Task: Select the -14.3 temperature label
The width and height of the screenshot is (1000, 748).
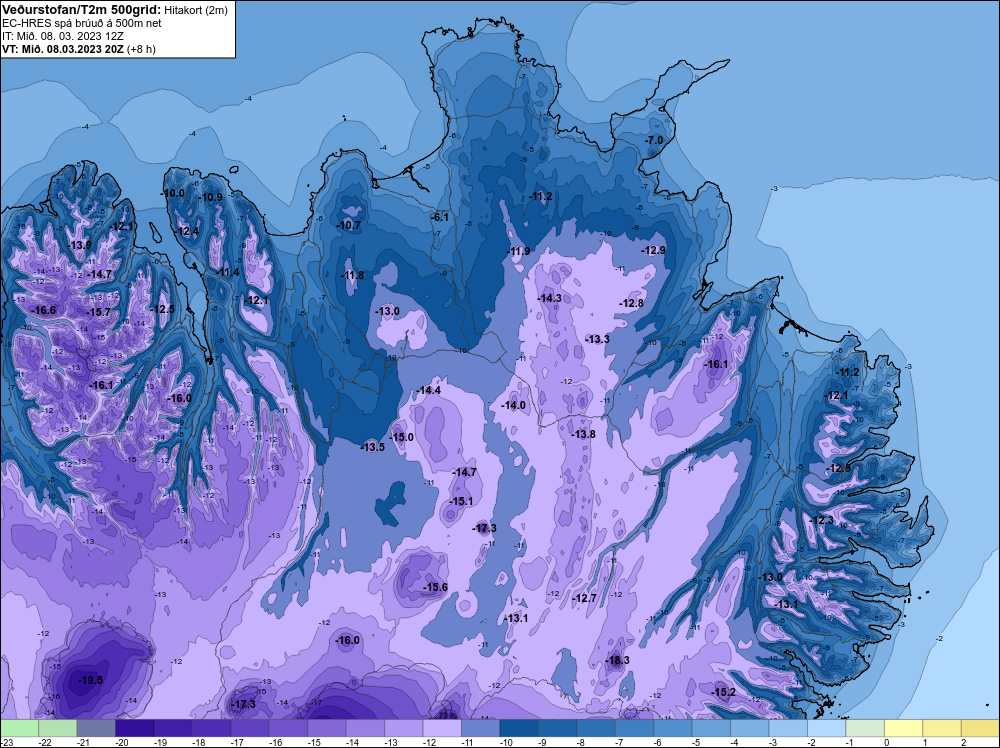Action: pos(550,298)
